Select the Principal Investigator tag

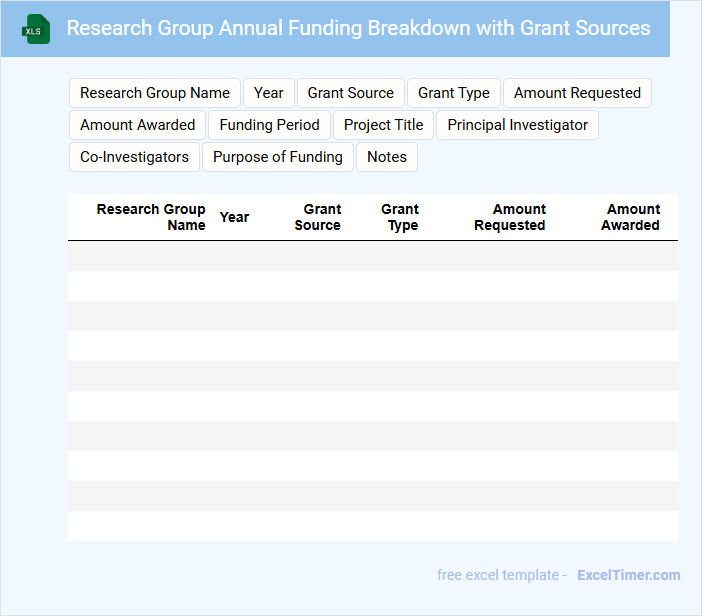(518, 125)
